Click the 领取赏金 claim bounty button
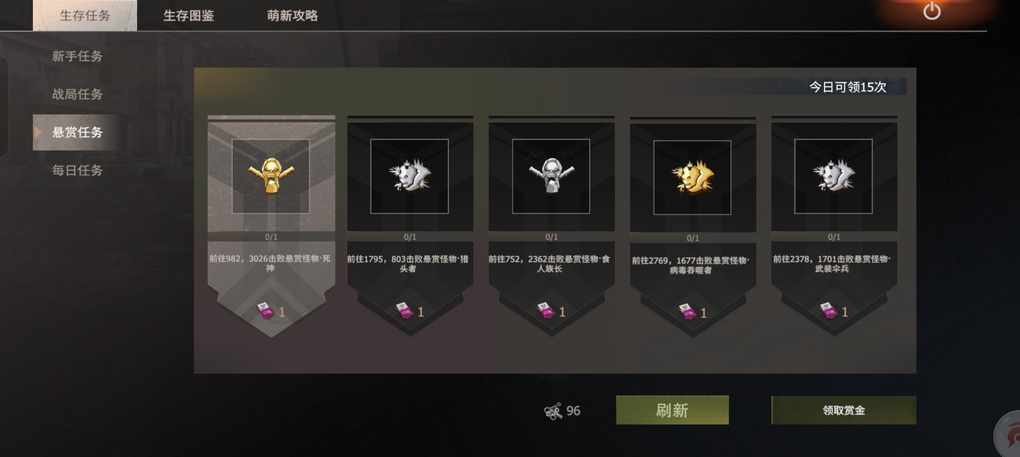Image resolution: width=1020 pixels, height=457 pixels. coord(844,410)
